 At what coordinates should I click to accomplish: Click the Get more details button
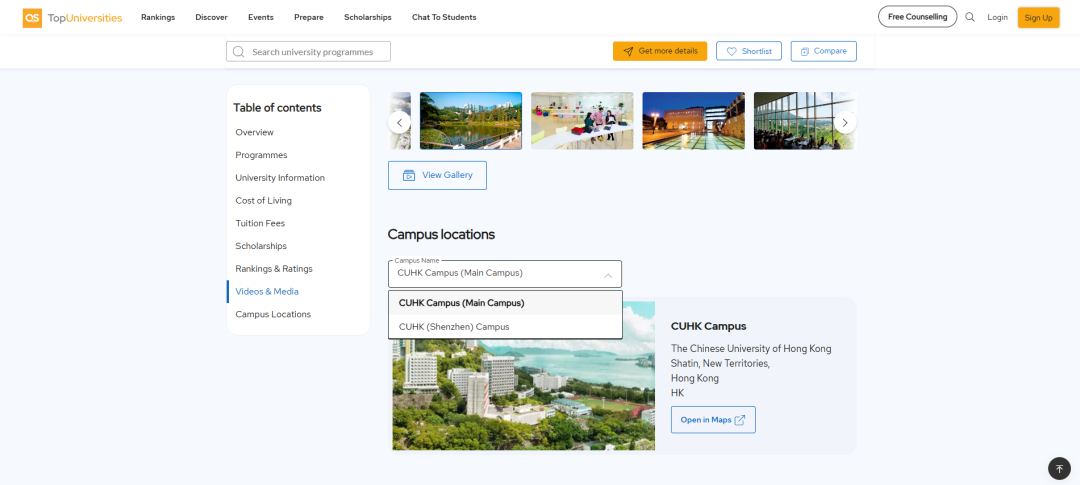(x=660, y=51)
